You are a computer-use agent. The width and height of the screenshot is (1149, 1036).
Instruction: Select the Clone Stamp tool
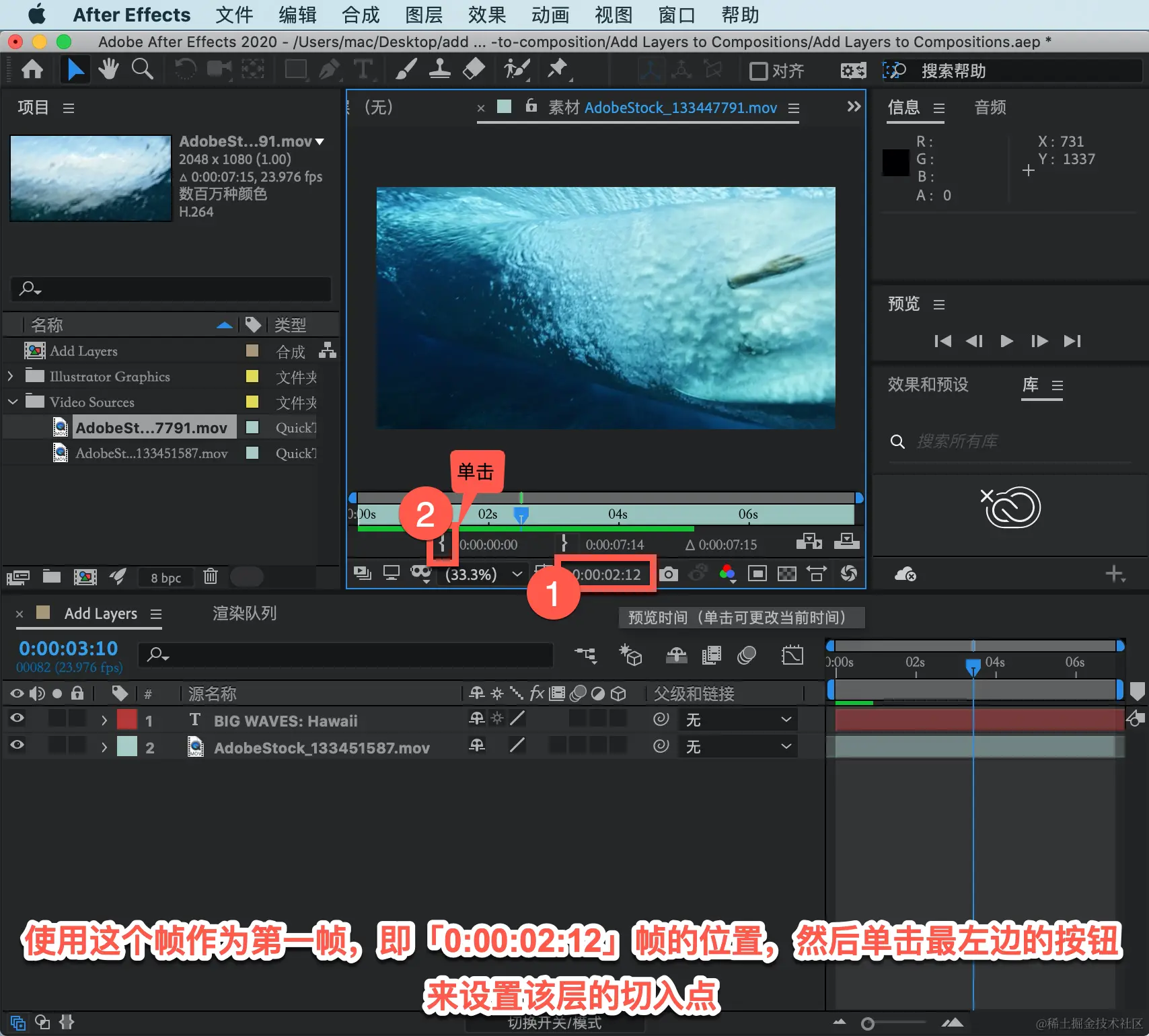tap(440, 69)
